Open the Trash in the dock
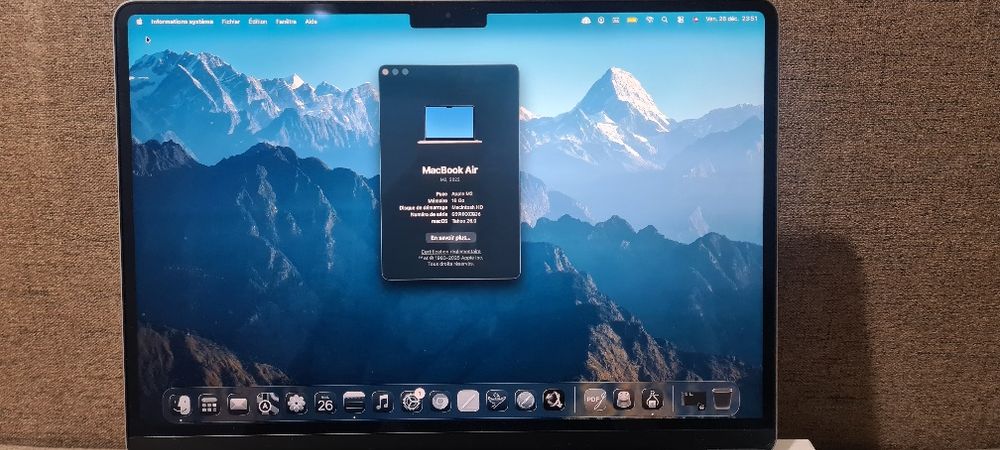Screen dimensions: 1000x450 point(722,400)
